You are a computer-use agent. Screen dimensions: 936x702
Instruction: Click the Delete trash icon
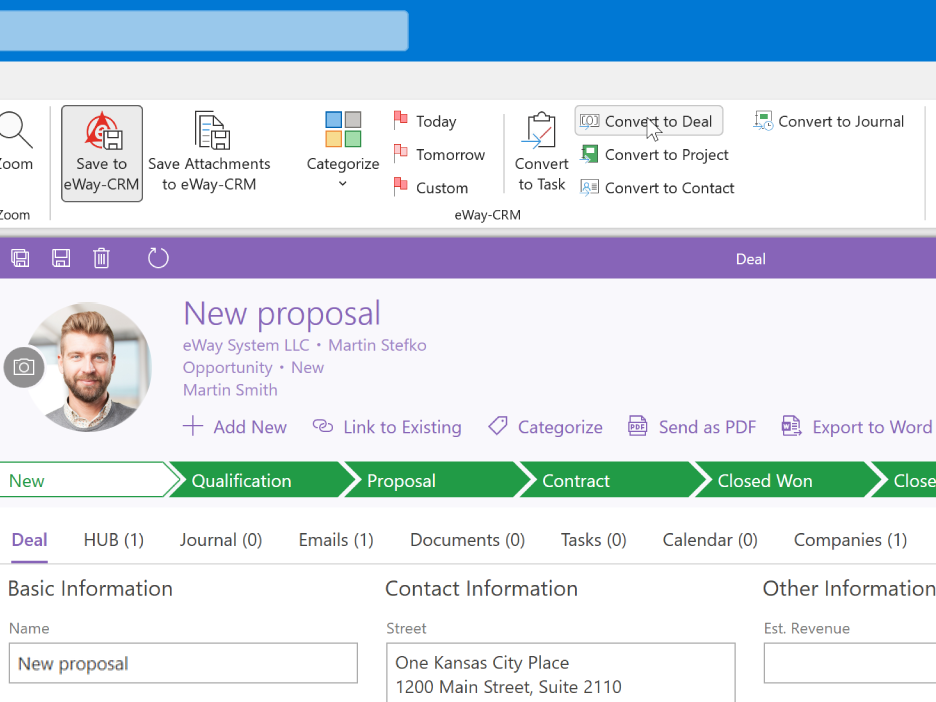tap(101, 258)
